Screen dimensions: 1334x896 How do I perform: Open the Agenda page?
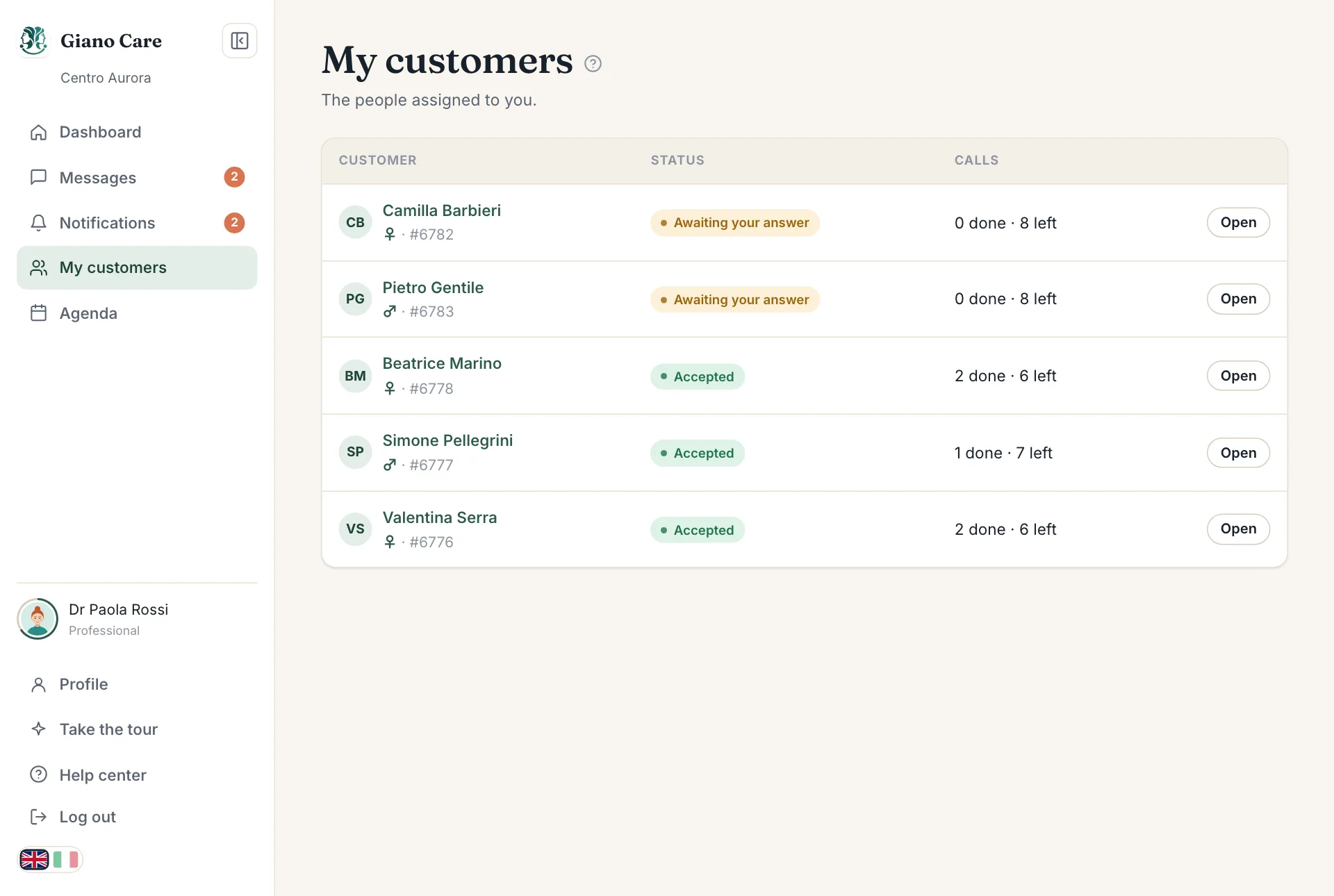point(137,313)
